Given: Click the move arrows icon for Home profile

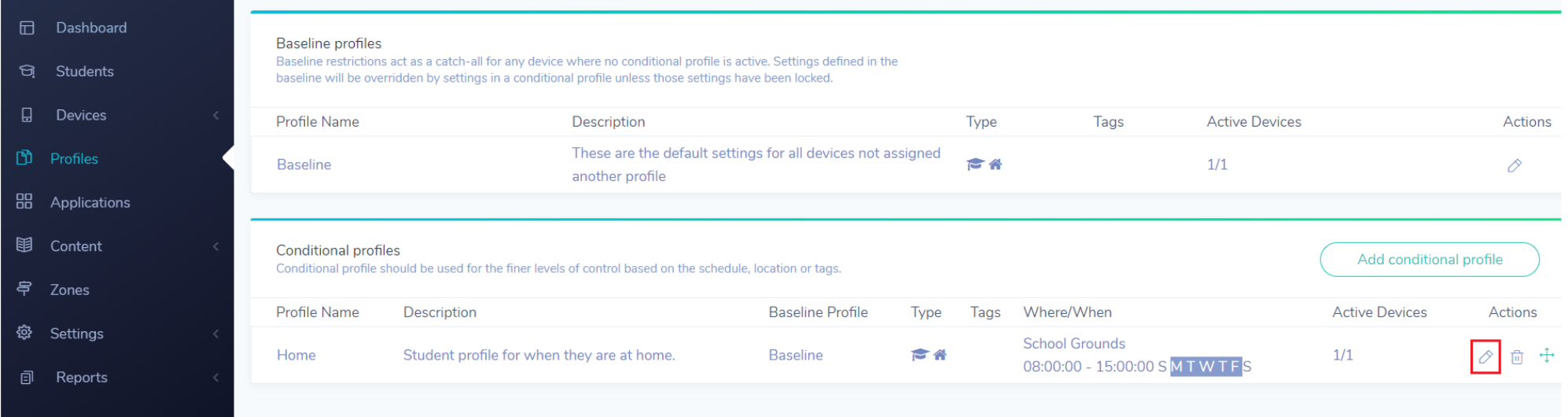Looking at the screenshot, I should pos(1547,356).
